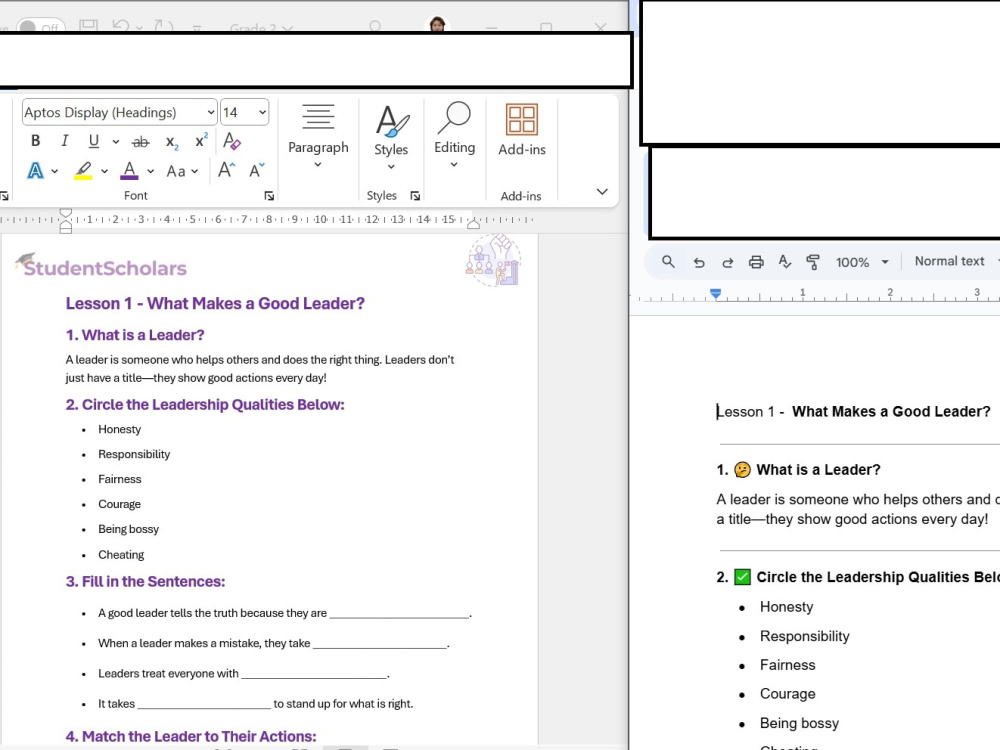The height and width of the screenshot is (750, 1000).
Task: Toggle subscript formatting
Action: 172,142
